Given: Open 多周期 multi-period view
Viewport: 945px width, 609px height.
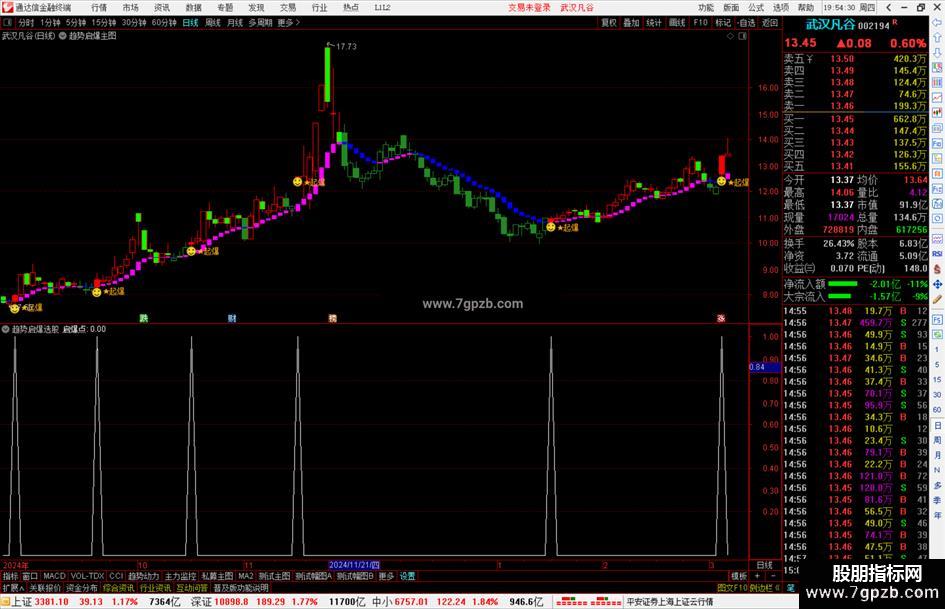Looking at the screenshot, I should click(x=260, y=22).
